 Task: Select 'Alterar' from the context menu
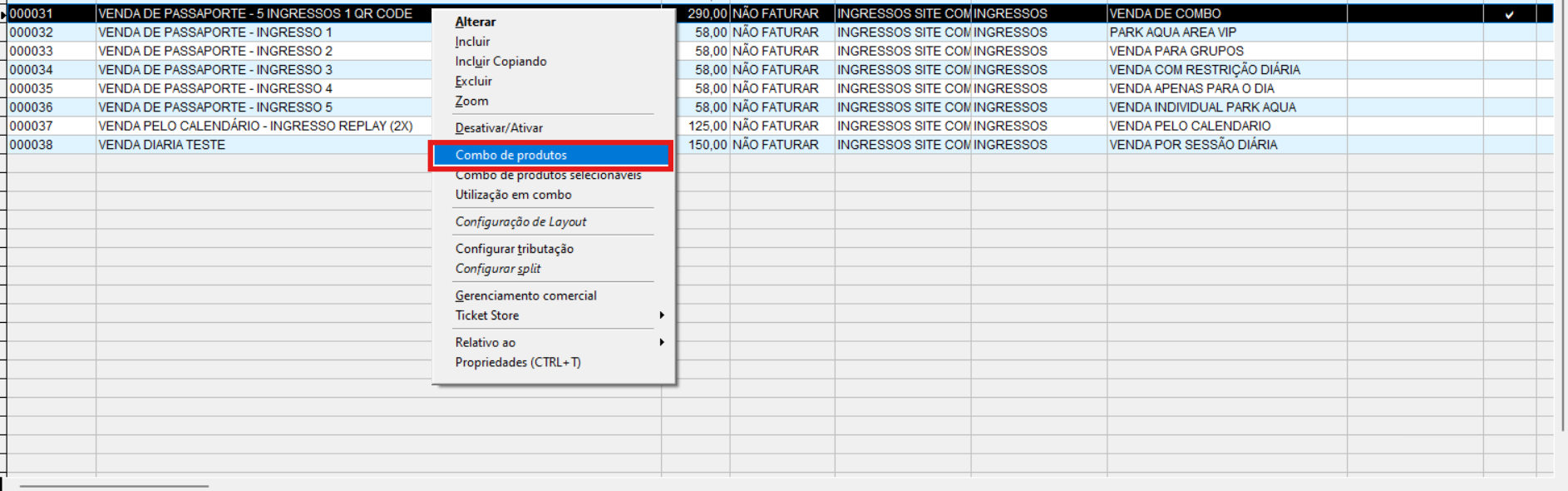click(x=475, y=22)
